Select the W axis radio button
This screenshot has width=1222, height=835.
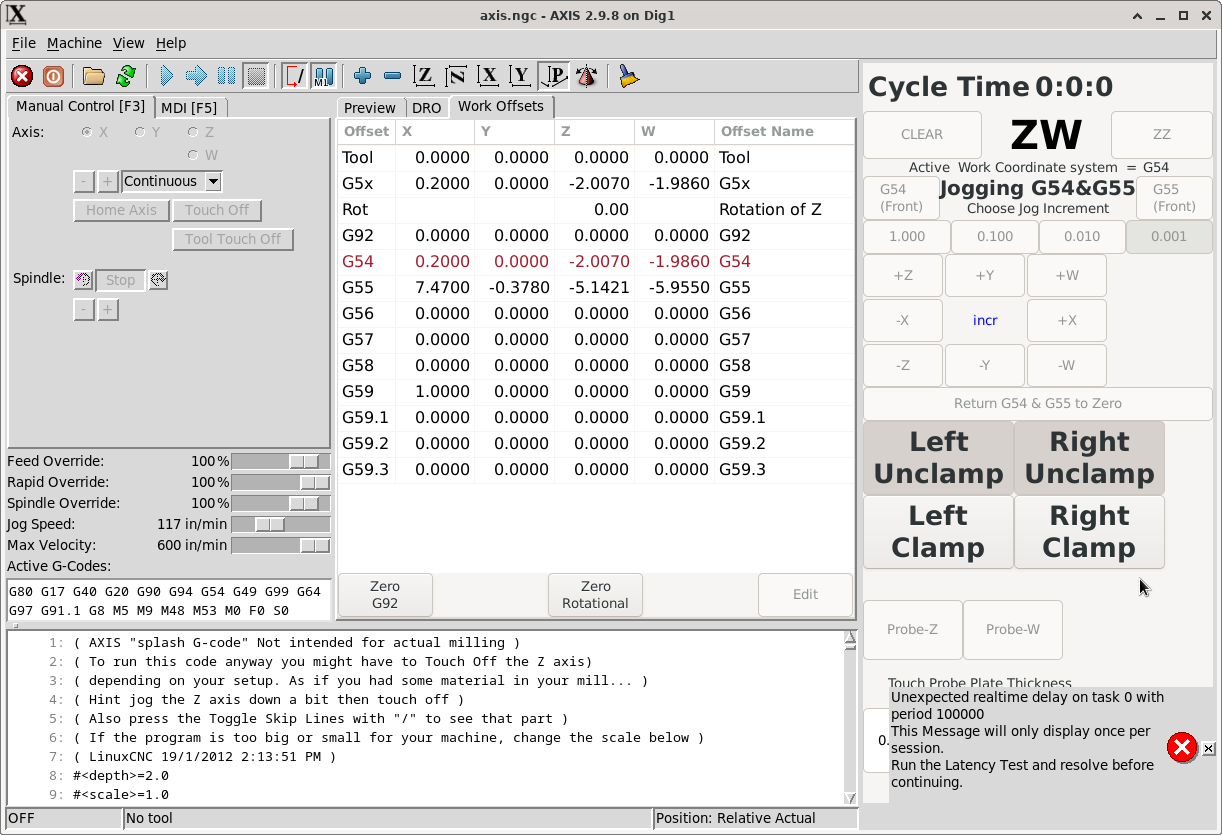(x=193, y=155)
